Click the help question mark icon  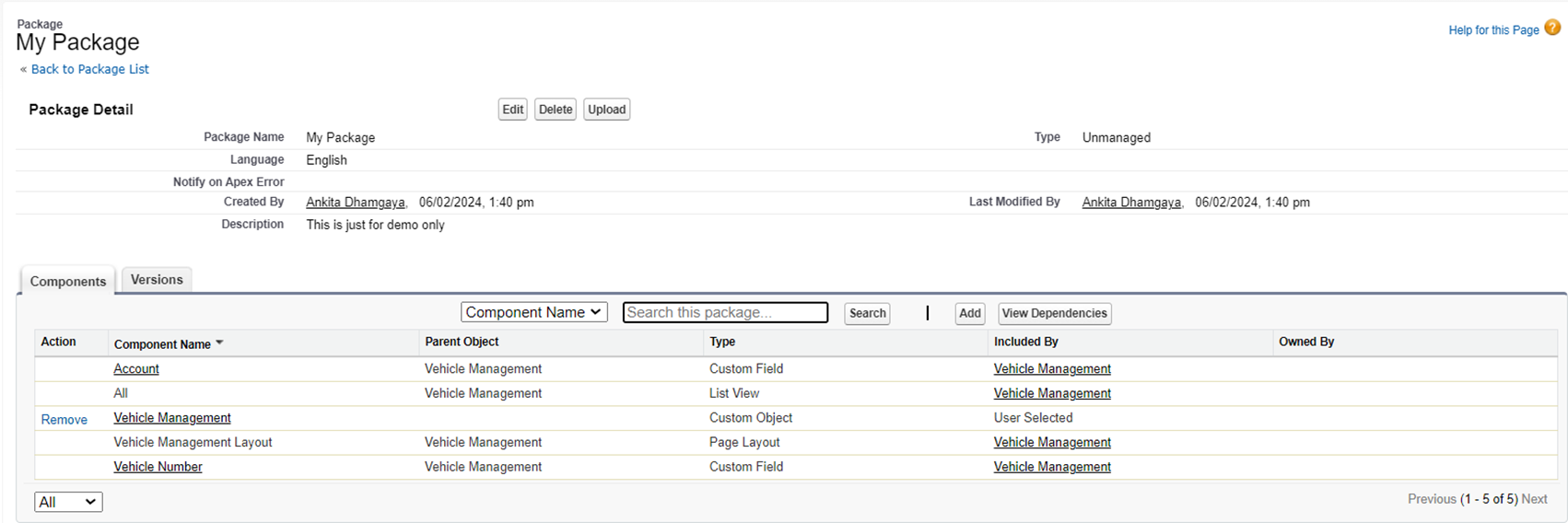point(1552,29)
